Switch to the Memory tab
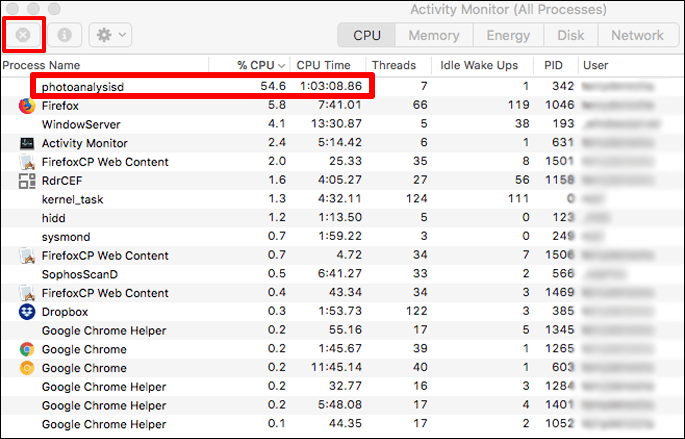Image resolution: width=685 pixels, height=439 pixels. 434,35
